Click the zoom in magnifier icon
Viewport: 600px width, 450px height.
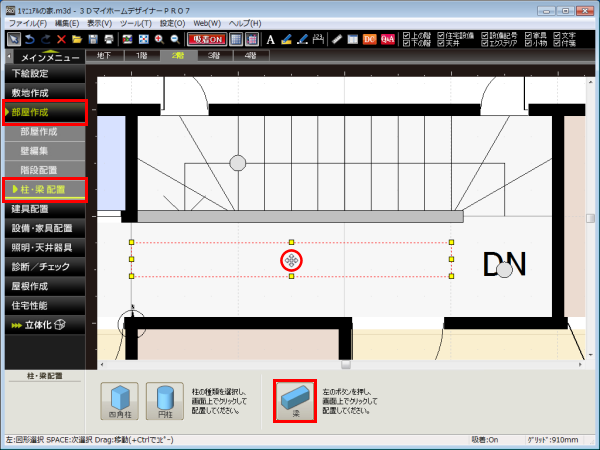tap(159, 39)
